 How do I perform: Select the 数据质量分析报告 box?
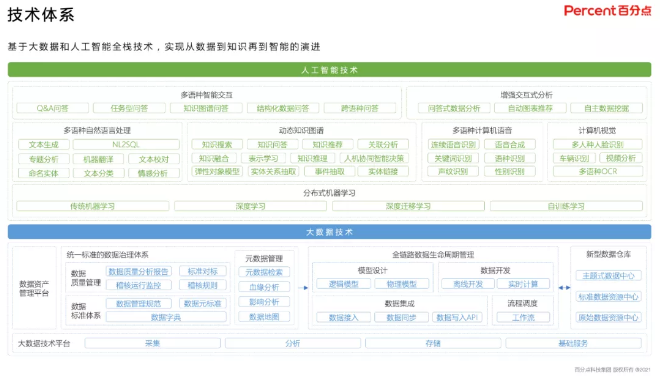pos(139,271)
